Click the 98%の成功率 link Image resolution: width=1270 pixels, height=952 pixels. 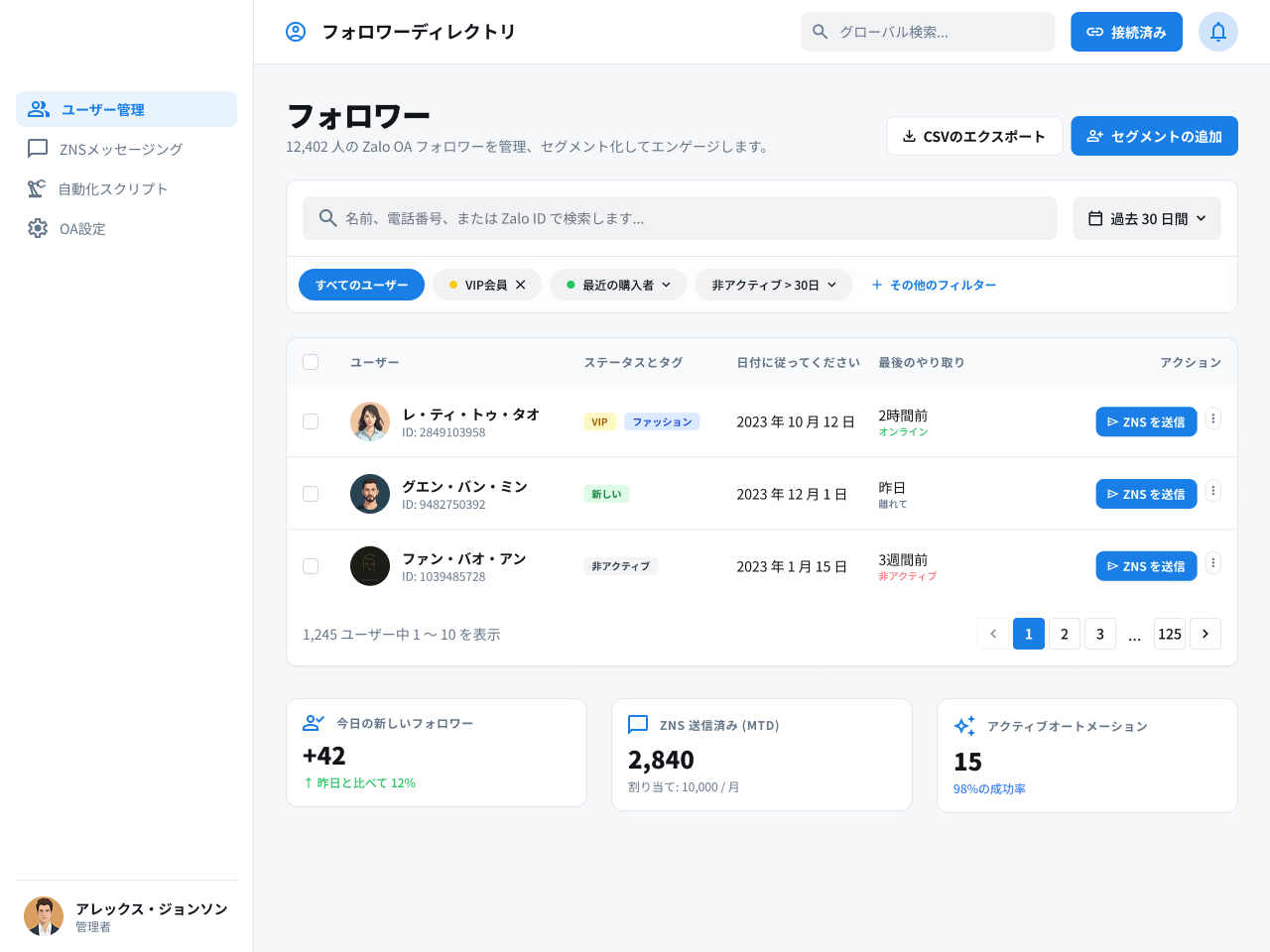[989, 789]
